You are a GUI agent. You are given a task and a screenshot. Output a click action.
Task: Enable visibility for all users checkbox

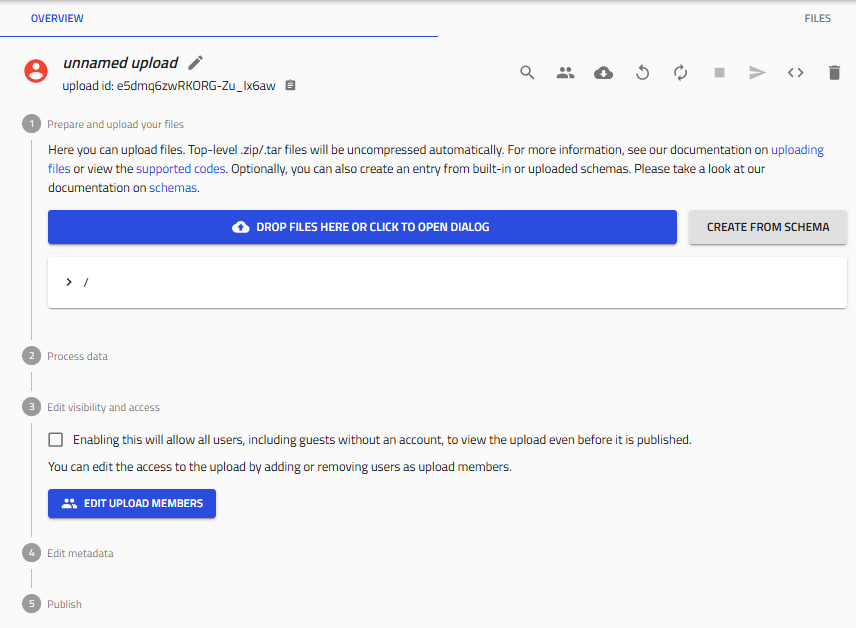pyautogui.click(x=56, y=440)
